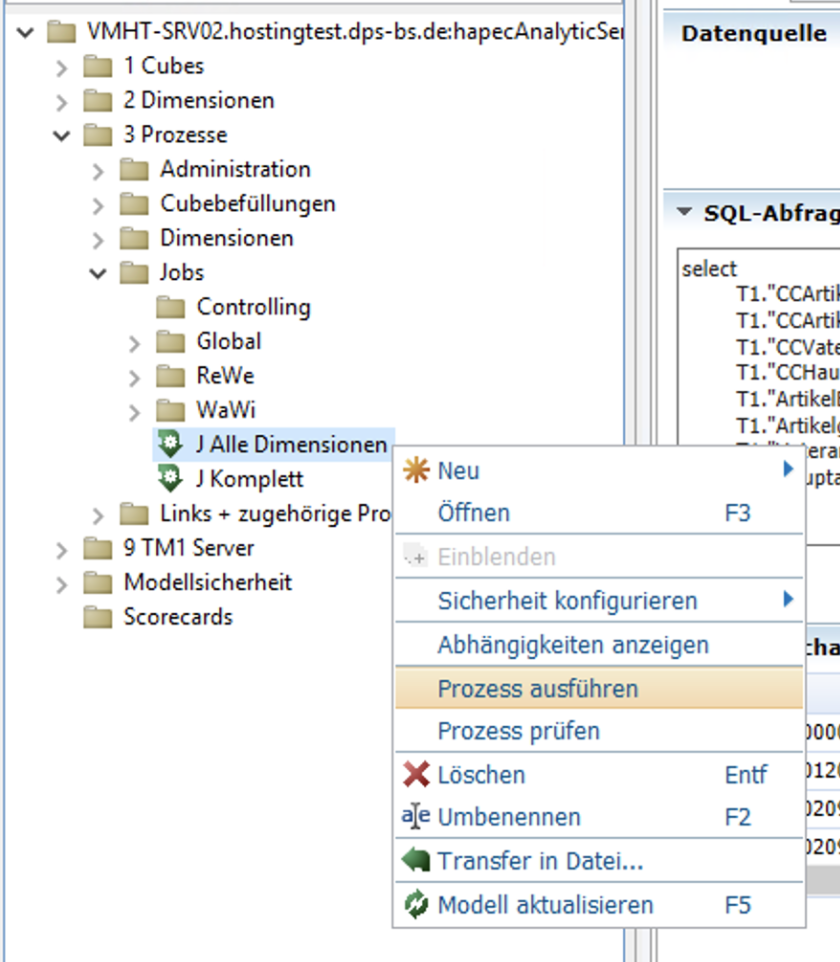The width and height of the screenshot is (840, 962).
Task: Select Abhängigkeiten anzeigen menu item
Action: (573, 645)
